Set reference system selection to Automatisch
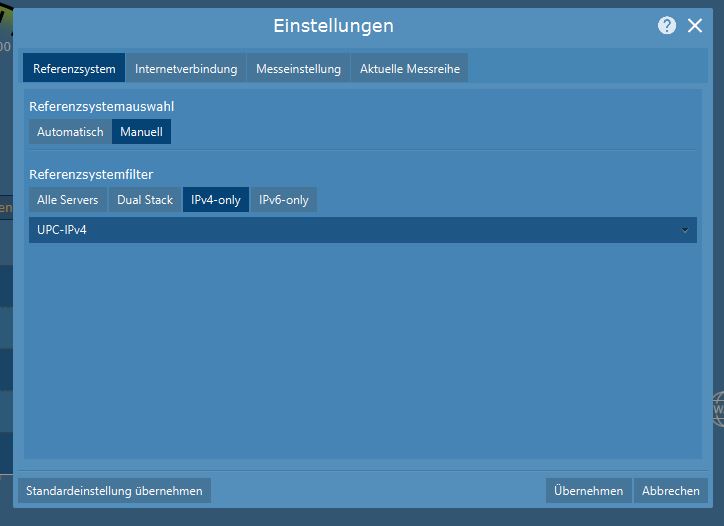 (70, 132)
